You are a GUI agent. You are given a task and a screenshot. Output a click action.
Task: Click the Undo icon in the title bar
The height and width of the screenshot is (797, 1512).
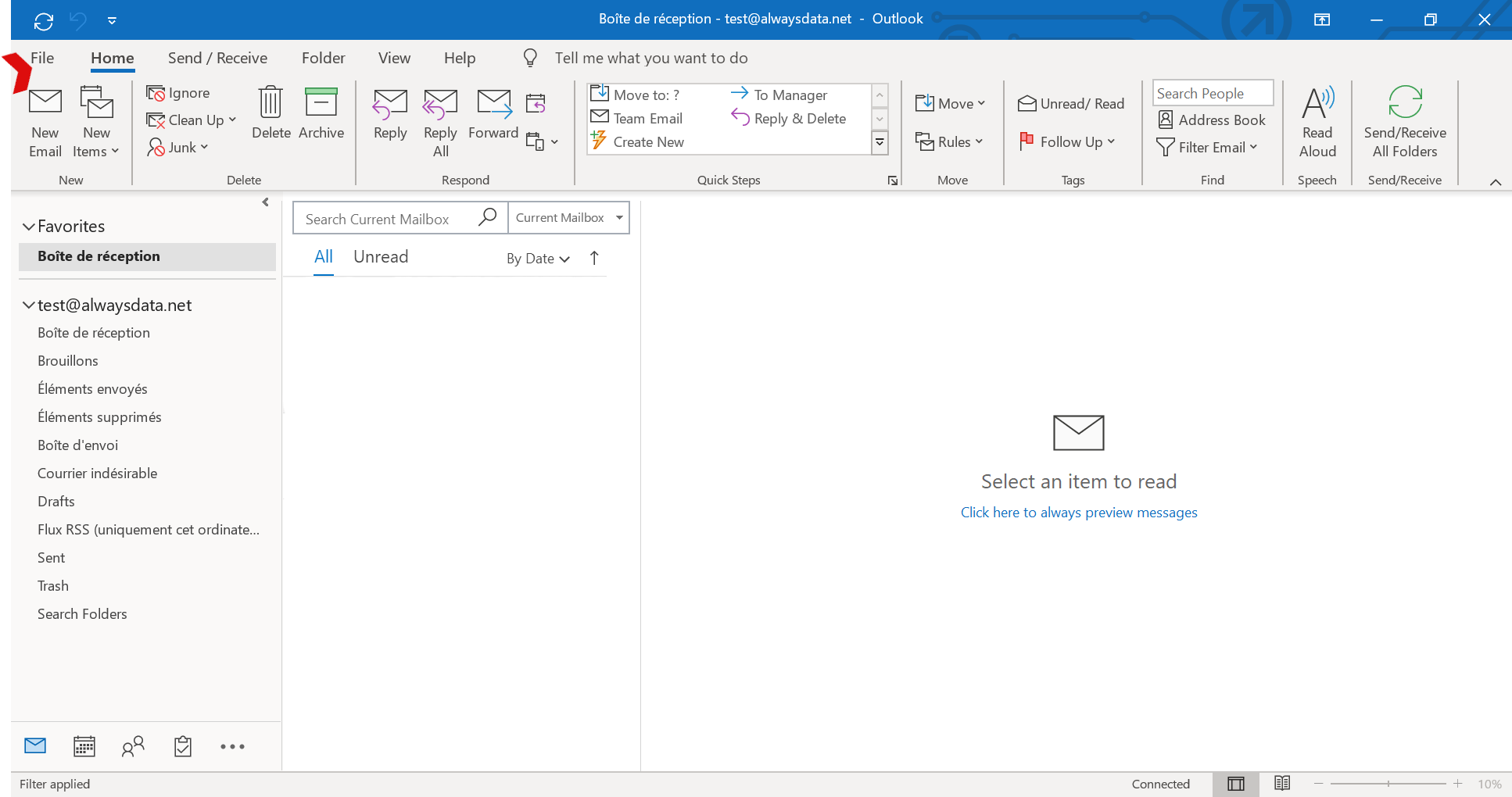click(78, 20)
